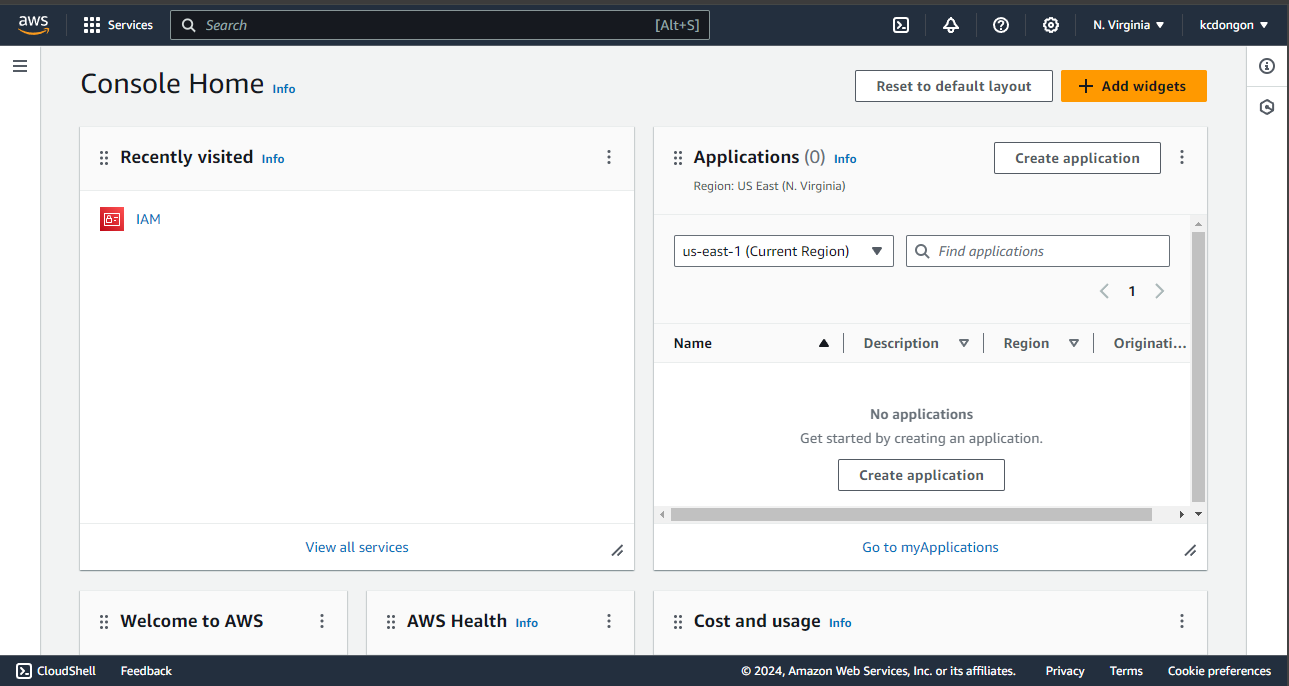Open the settings gear in header
1289x686 pixels.
1051,25
